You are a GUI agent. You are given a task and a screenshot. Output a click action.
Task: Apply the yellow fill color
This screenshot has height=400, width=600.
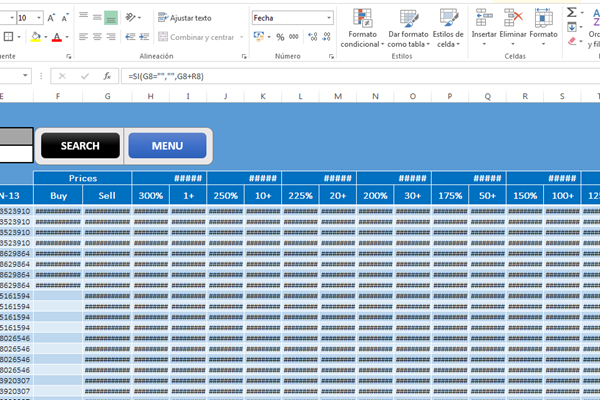point(35,37)
